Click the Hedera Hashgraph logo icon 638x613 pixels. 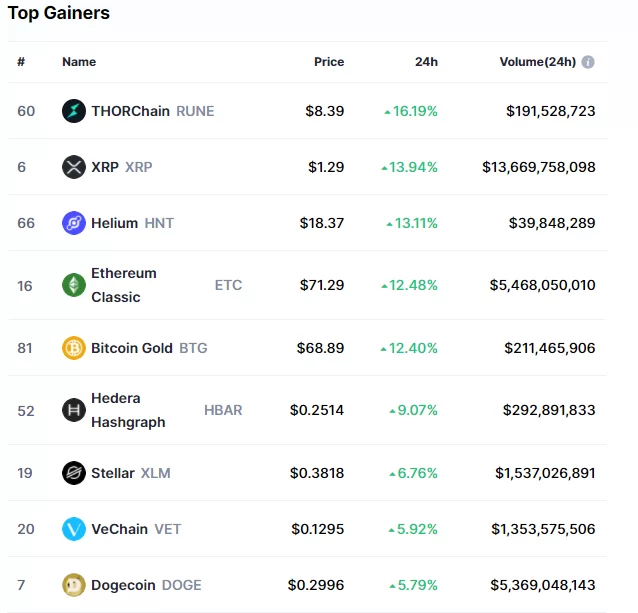pos(74,410)
